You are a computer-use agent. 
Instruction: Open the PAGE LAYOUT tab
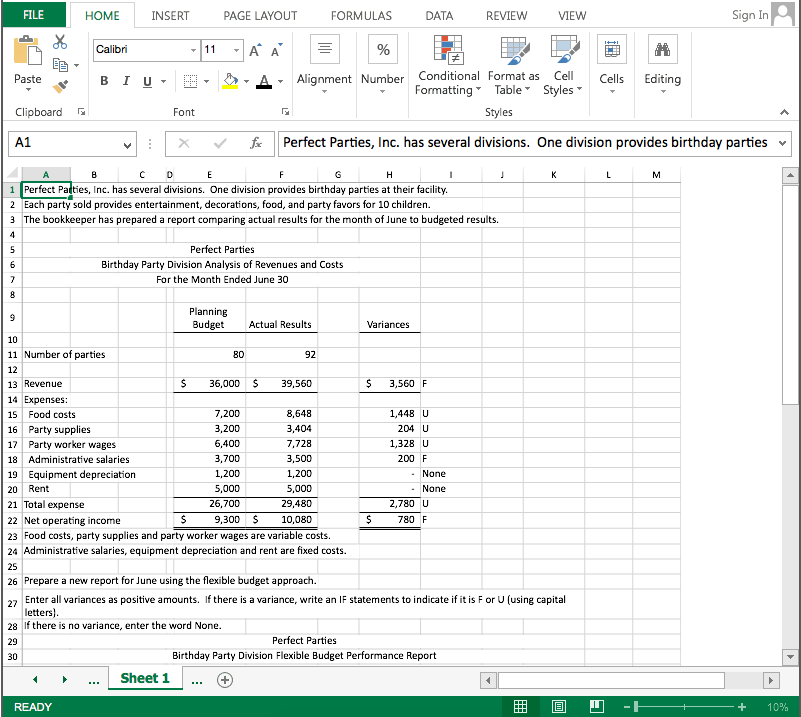click(259, 15)
